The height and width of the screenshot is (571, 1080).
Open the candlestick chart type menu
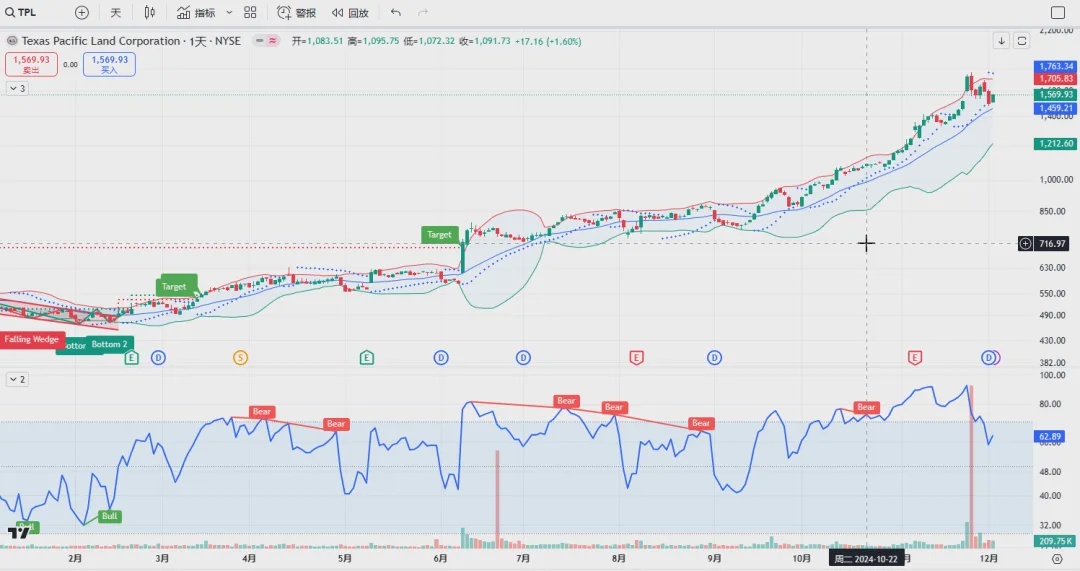(x=150, y=13)
